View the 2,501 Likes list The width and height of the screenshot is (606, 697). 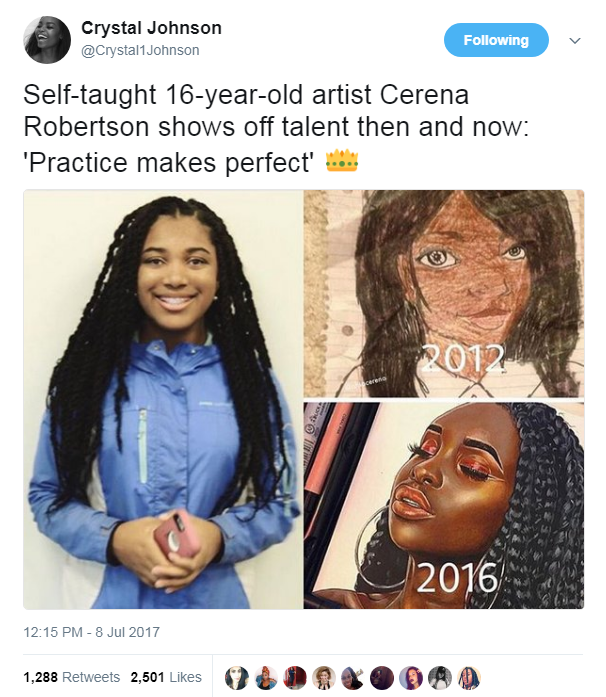click(x=166, y=677)
